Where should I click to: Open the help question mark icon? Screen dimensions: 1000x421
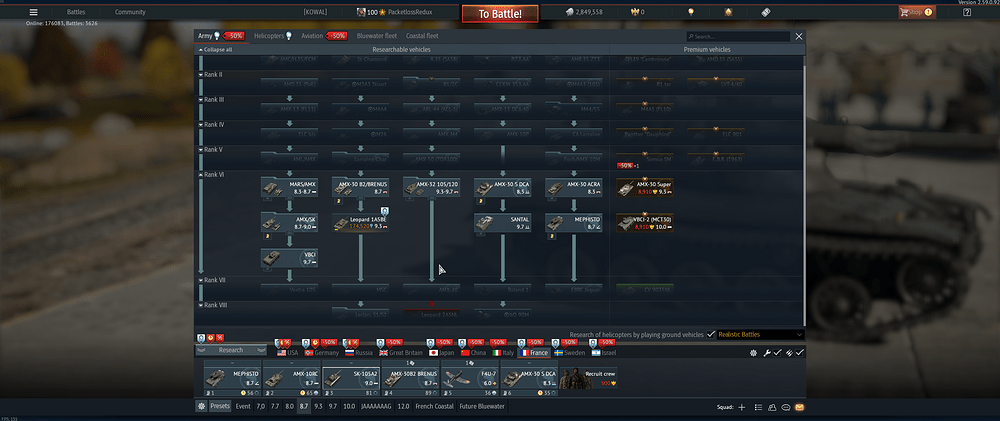coord(967,12)
